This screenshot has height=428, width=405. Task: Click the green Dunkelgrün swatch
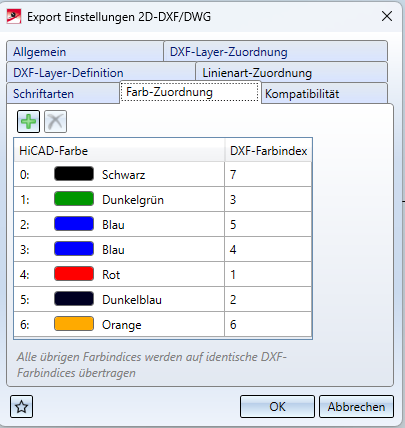coord(74,199)
